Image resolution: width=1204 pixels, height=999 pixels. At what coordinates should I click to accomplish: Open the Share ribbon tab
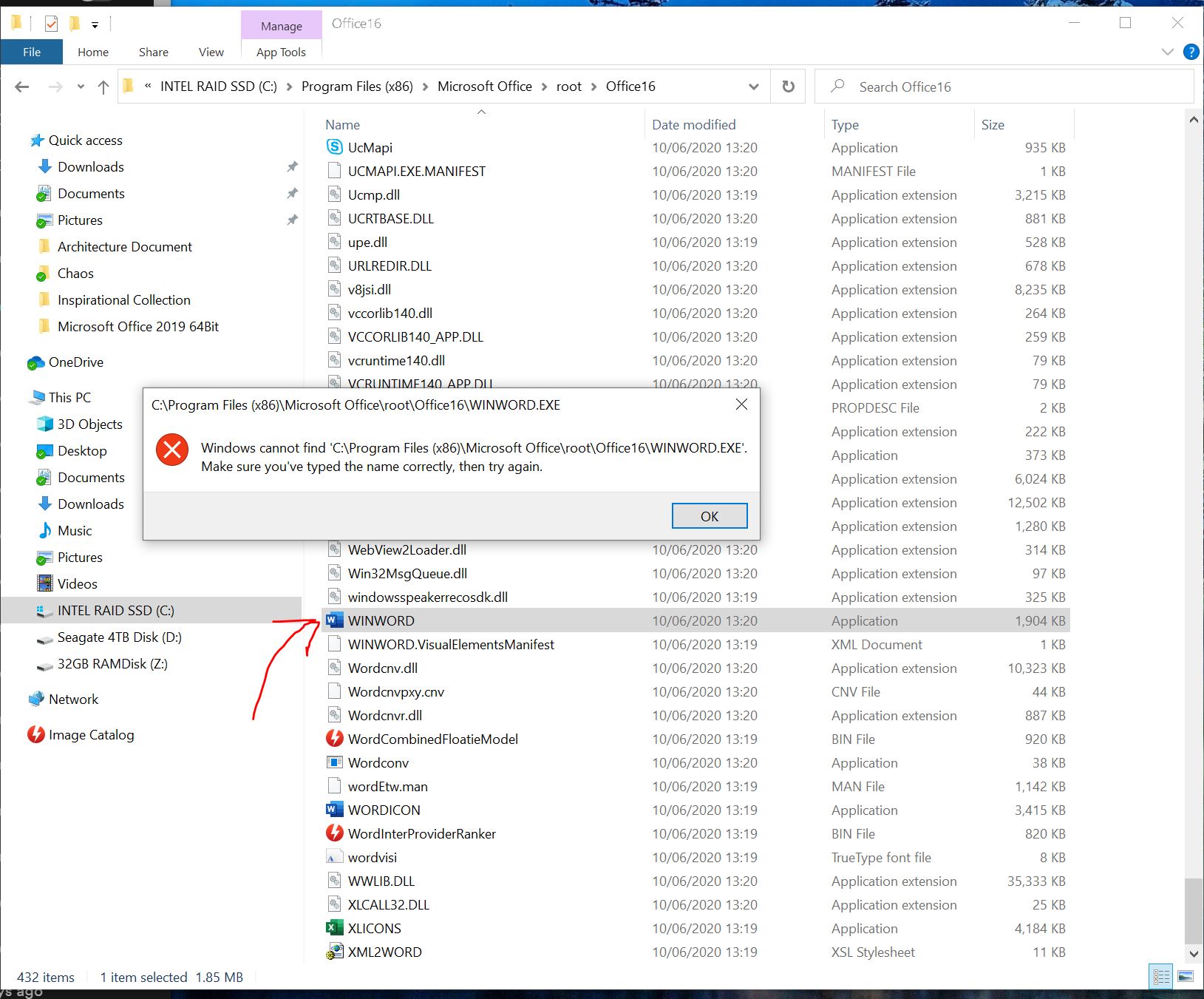tap(154, 52)
